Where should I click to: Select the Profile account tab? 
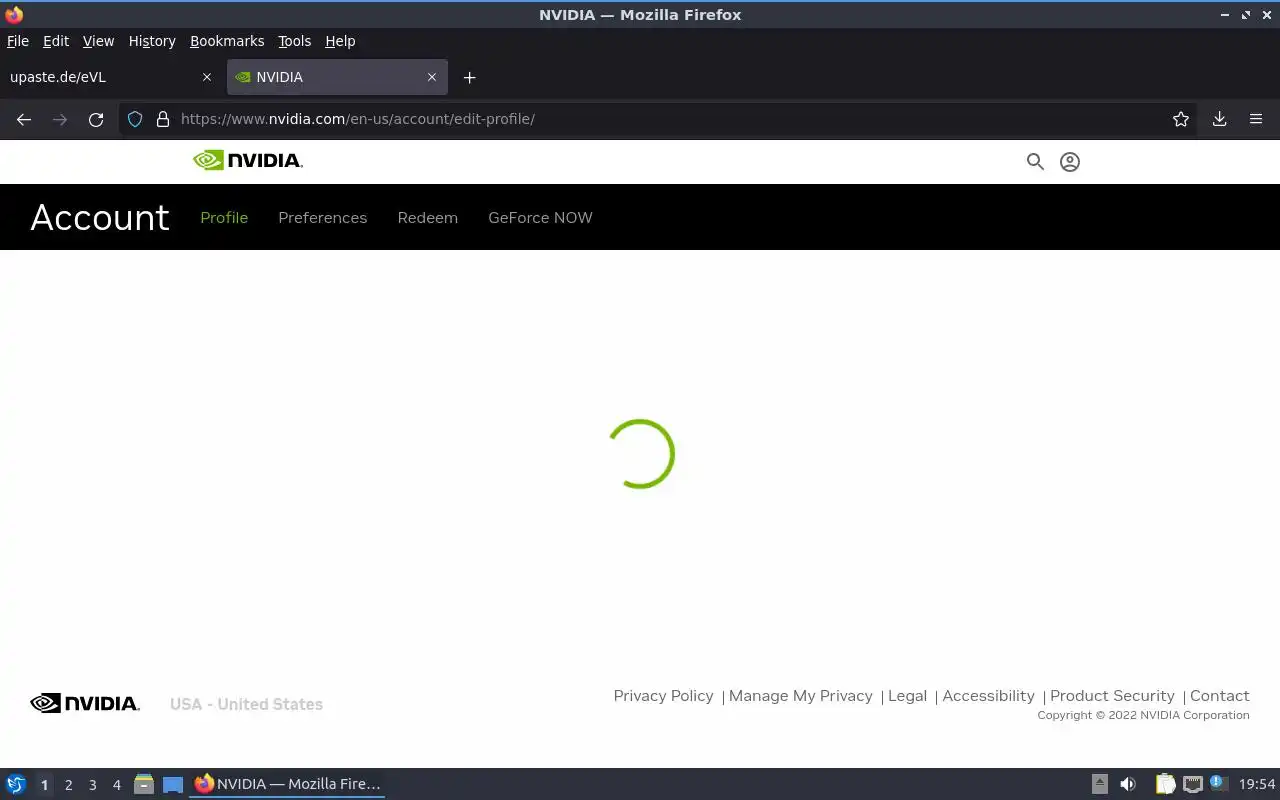(x=224, y=217)
